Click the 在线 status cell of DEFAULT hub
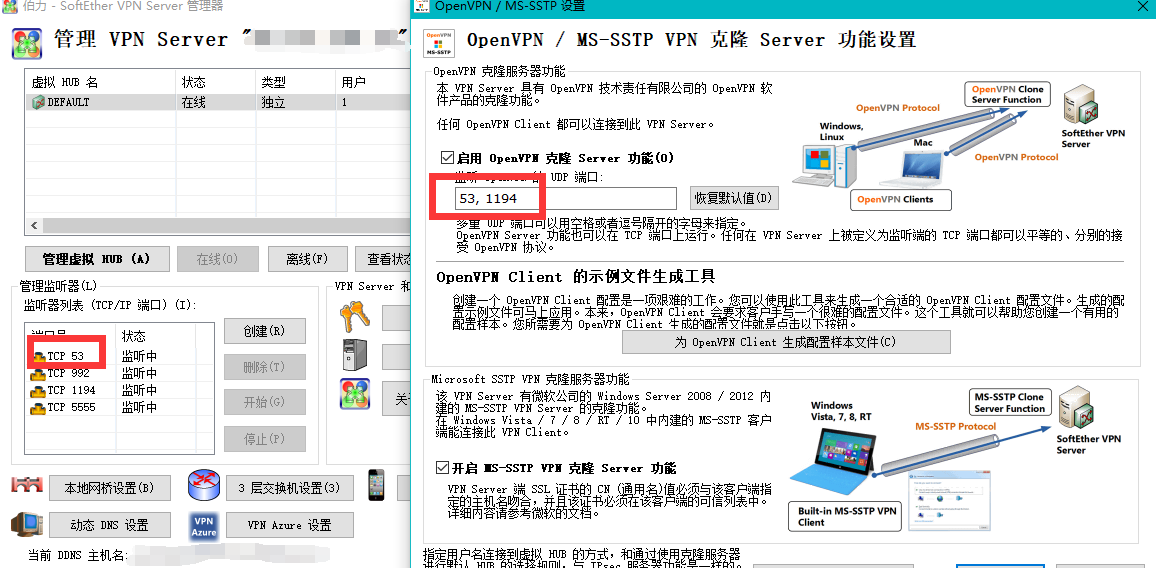Image resolution: width=1156 pixels, height=568 pixels. click(x=192, y=103)
